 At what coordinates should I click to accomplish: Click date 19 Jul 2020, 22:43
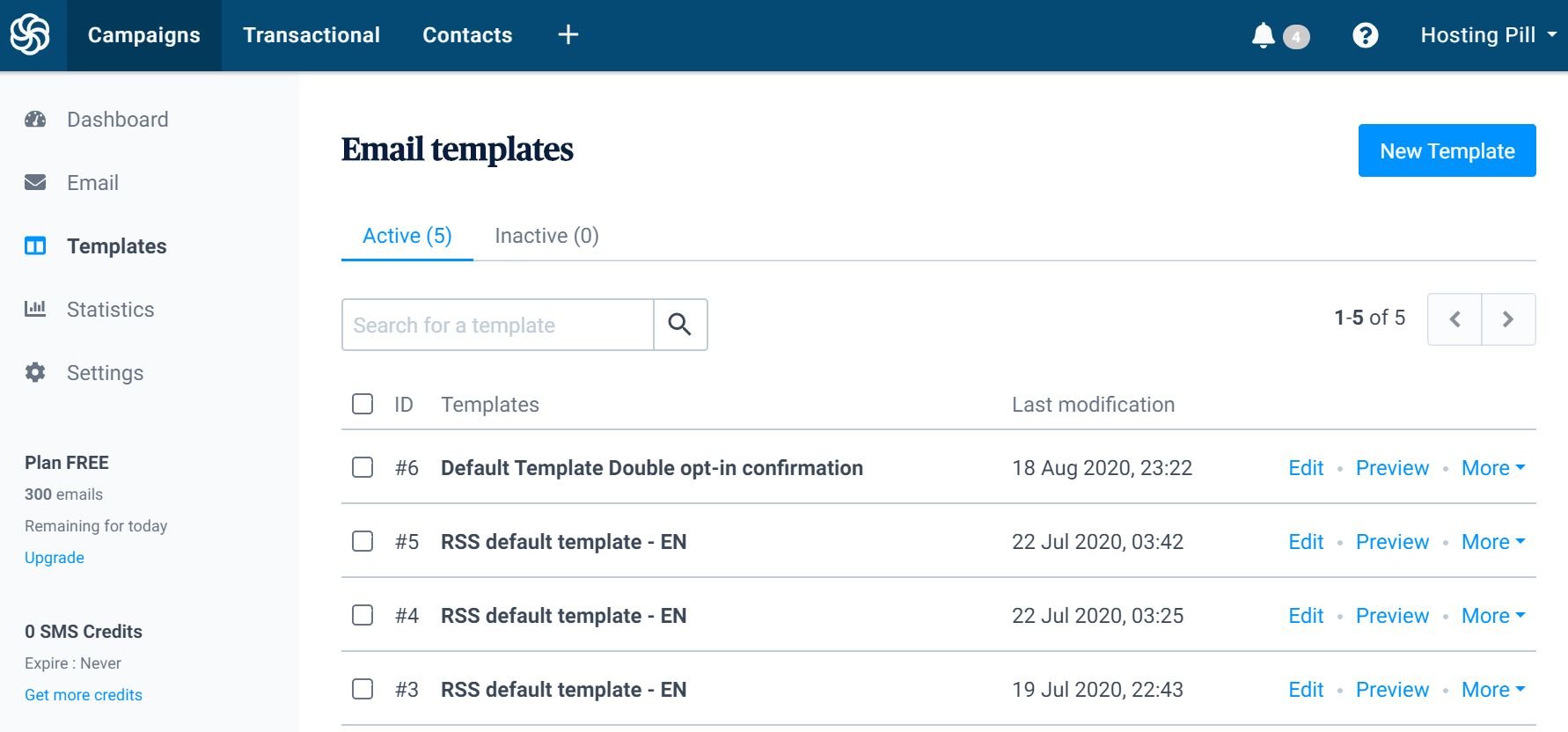tap(1097, 690)
